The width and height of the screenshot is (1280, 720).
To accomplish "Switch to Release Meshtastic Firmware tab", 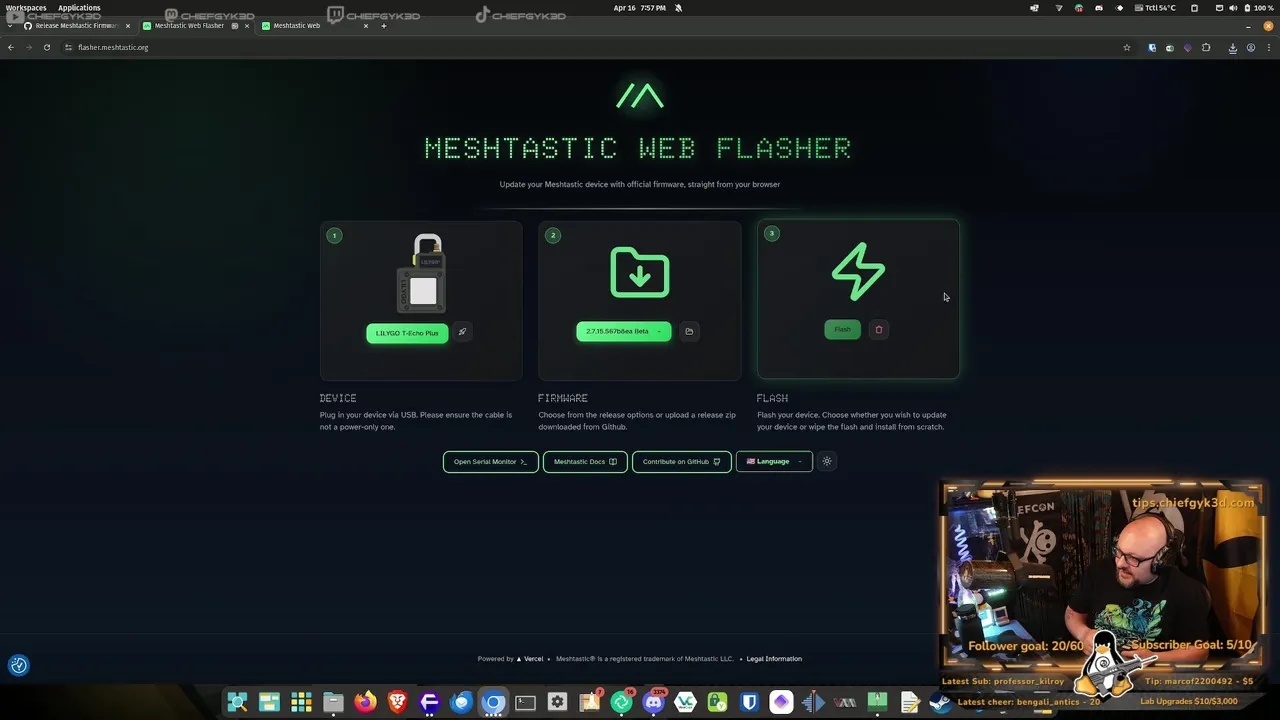I will [77, 26].
